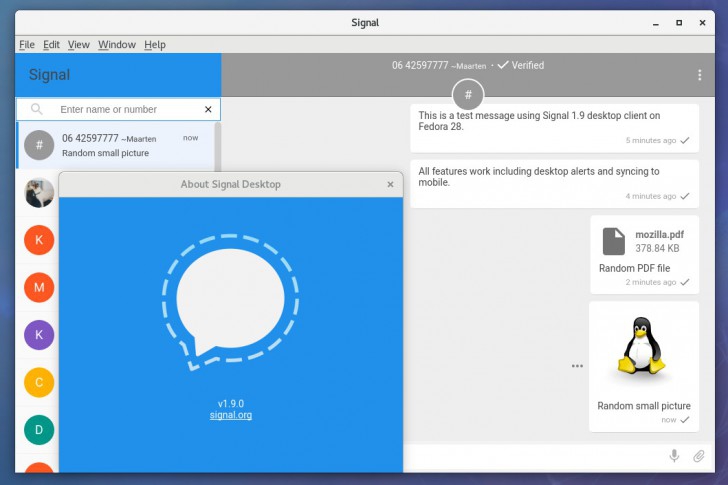This screenshot has height=485, width=728.
Task: Close the About Signal Desktop dialog
Action: point(390,184)
